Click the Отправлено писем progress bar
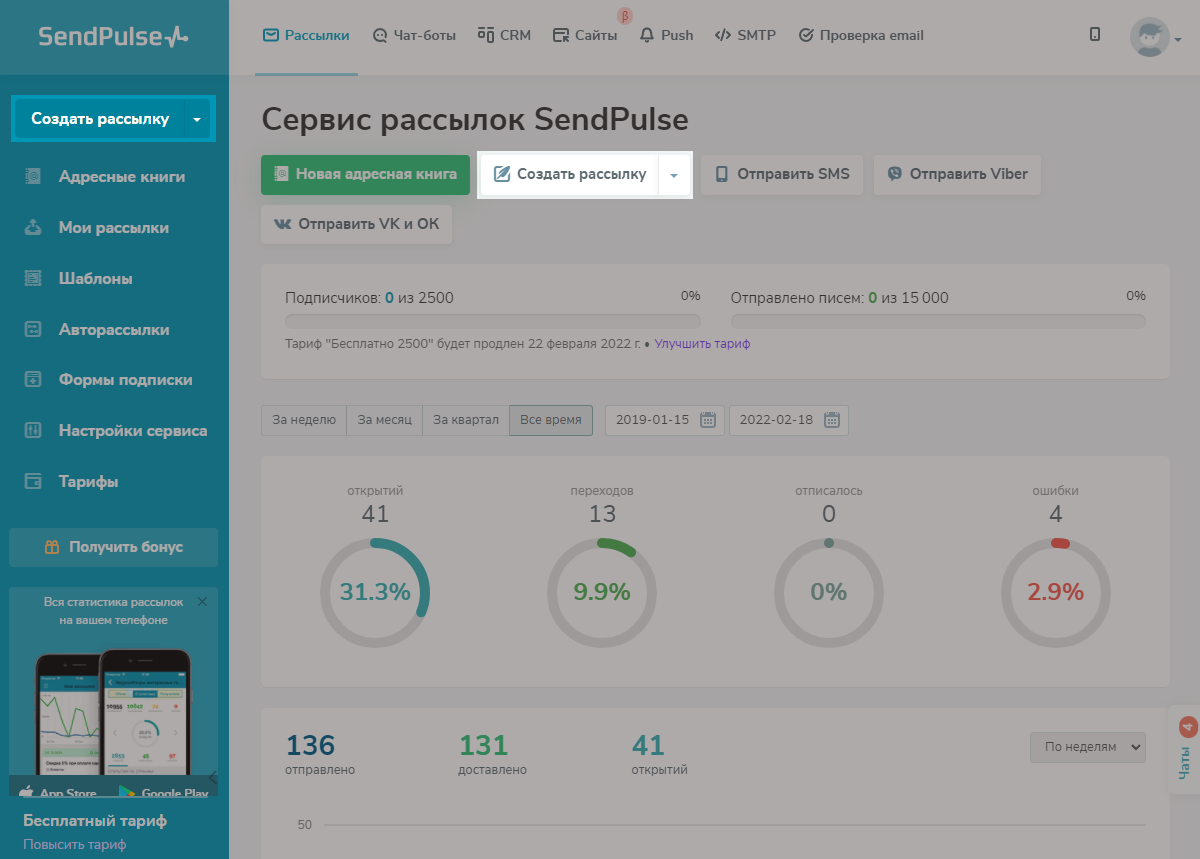 click(938, 322)
